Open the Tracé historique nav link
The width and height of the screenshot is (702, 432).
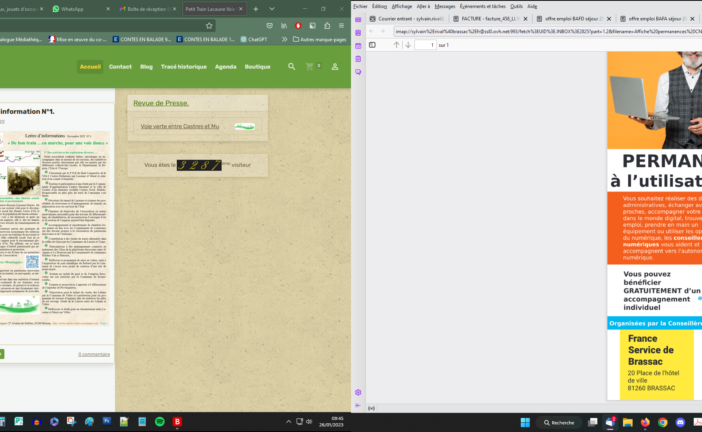(182, 66)
